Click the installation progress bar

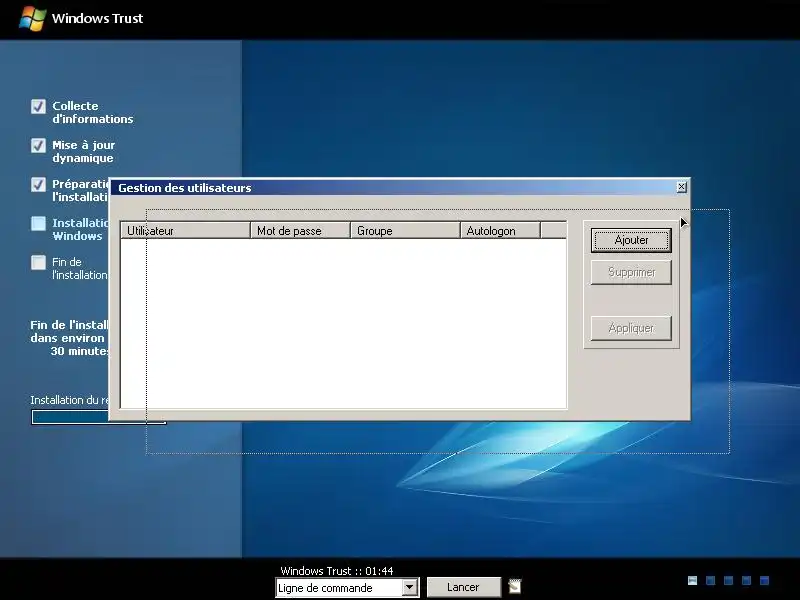[98, 417]
